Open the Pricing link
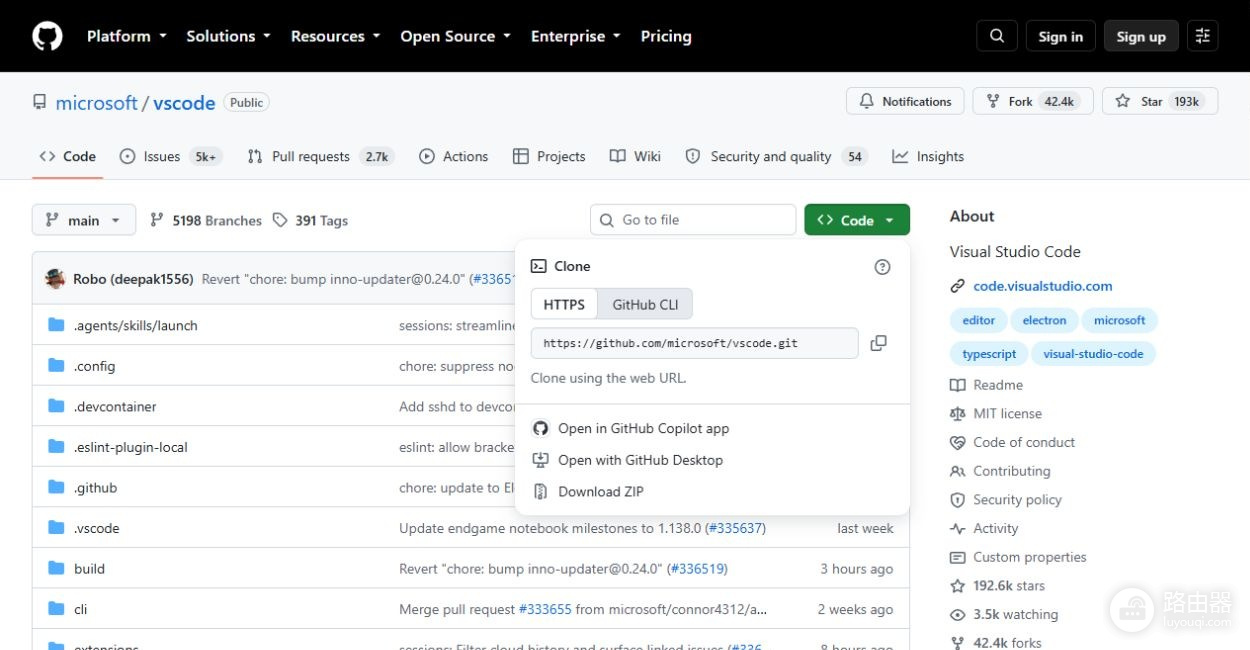The image size is (1250, 650). click(x=666, y=36)
